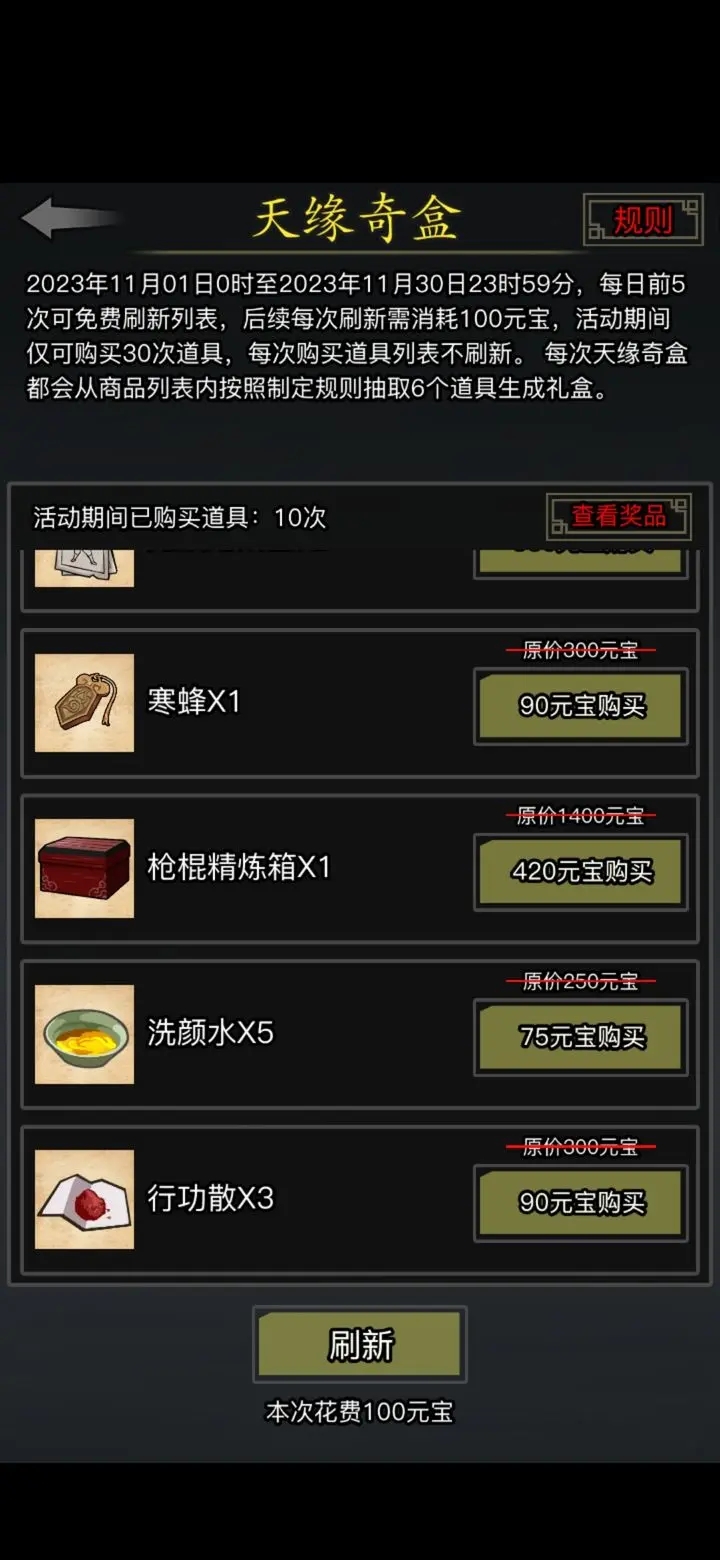This screenshot has width=720, height=1560.
Task: Select the 行功散X3 item name
Action: pyautogui.click(x=210, y=1198)
